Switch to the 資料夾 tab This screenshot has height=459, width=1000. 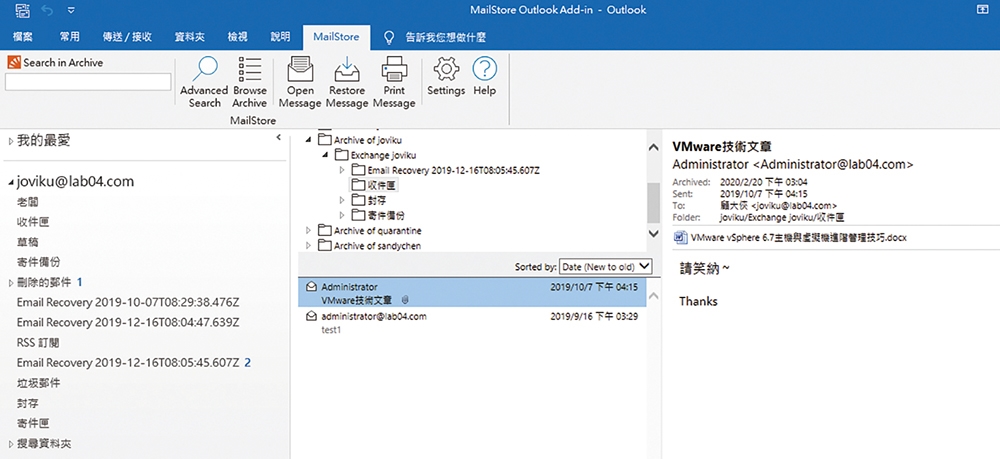(190, 37)
